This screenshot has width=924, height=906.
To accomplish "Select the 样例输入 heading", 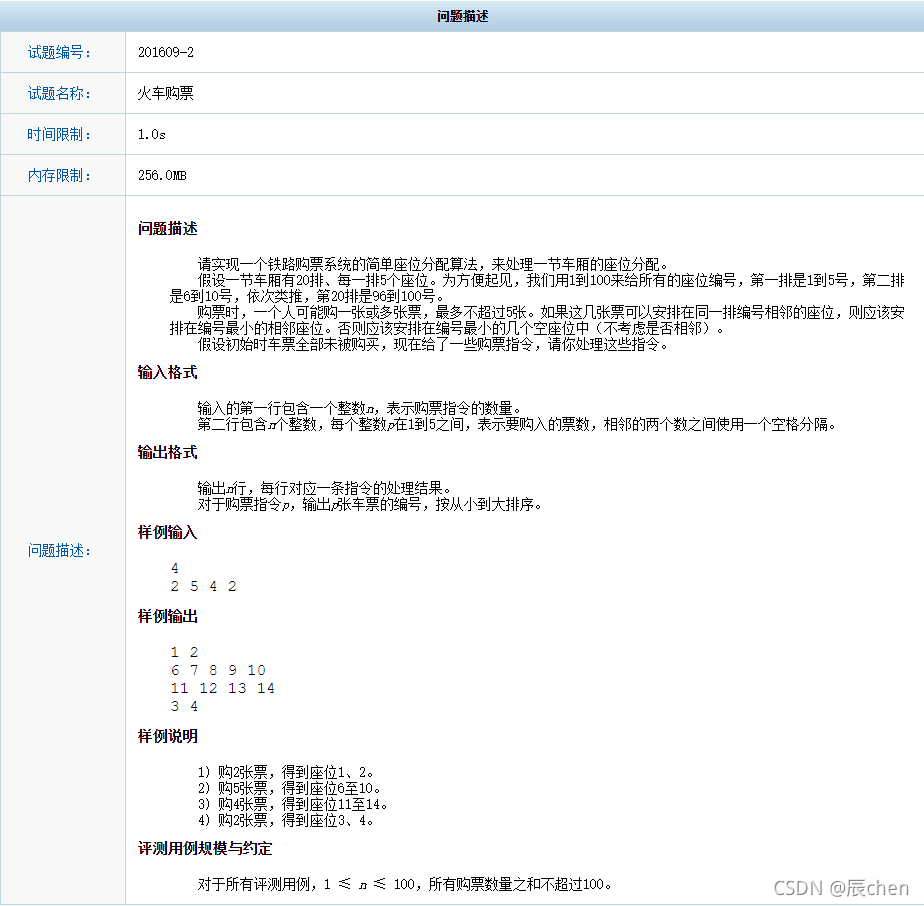I will click(166, 532).
